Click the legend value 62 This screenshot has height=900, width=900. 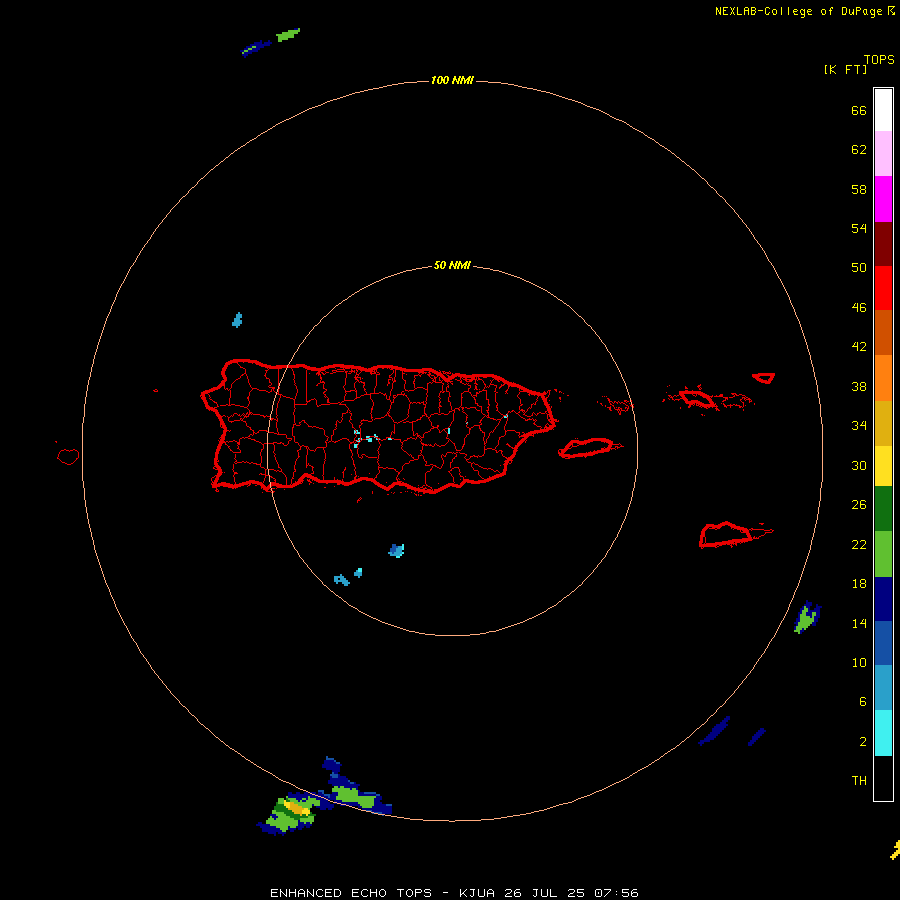(859, 150)
